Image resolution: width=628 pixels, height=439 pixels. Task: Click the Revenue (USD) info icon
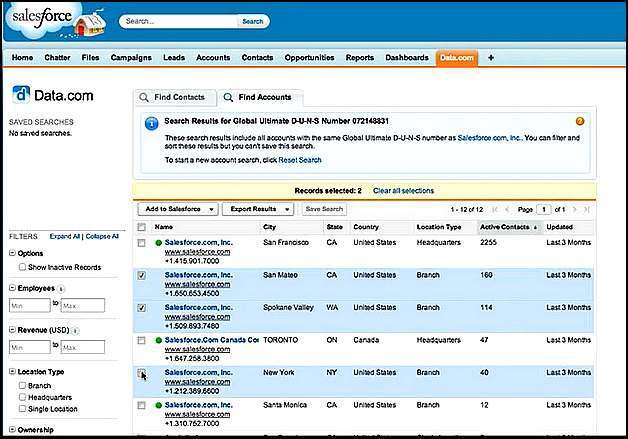[76, 330]
